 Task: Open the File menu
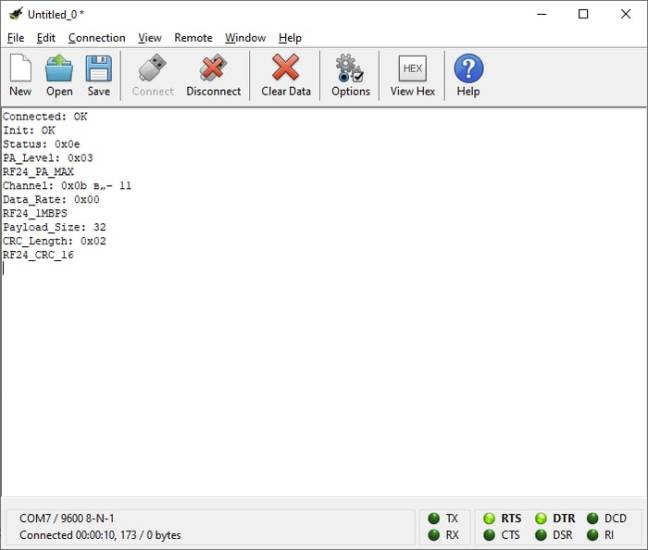[15, 38]
